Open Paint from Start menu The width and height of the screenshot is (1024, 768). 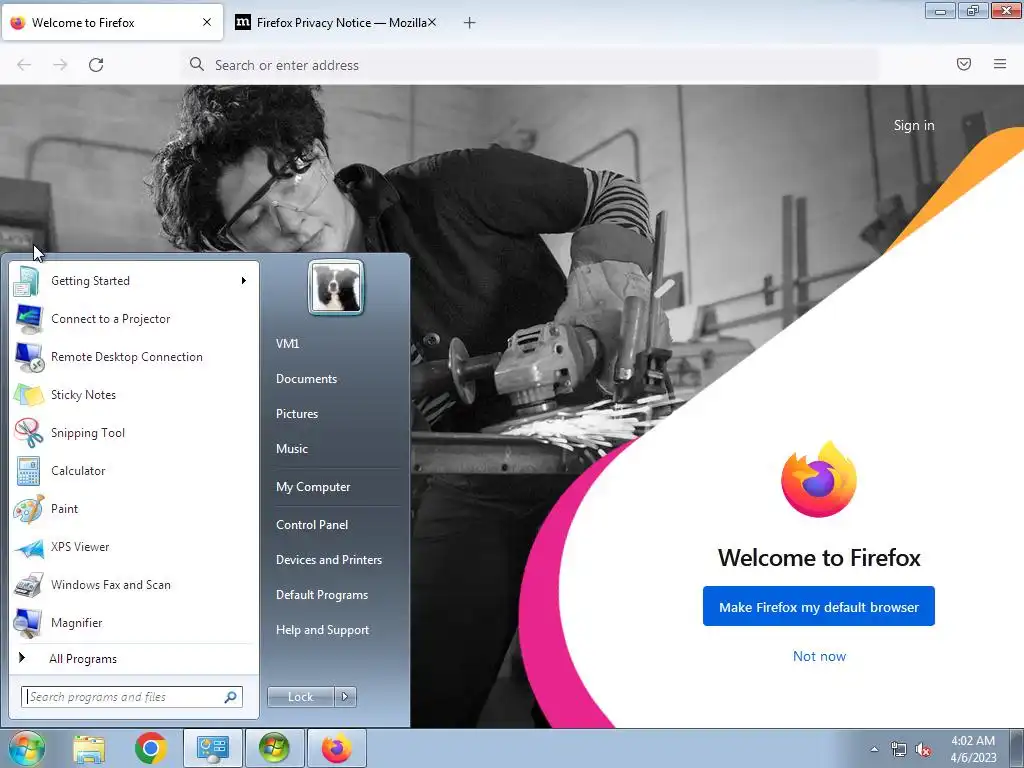[x=134, y=509]
